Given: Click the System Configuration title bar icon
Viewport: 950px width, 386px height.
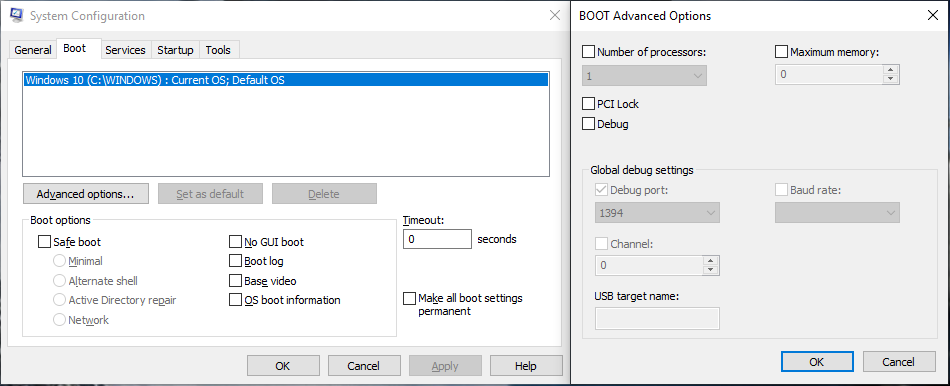Looking at the screenshot, I should 17,15.
